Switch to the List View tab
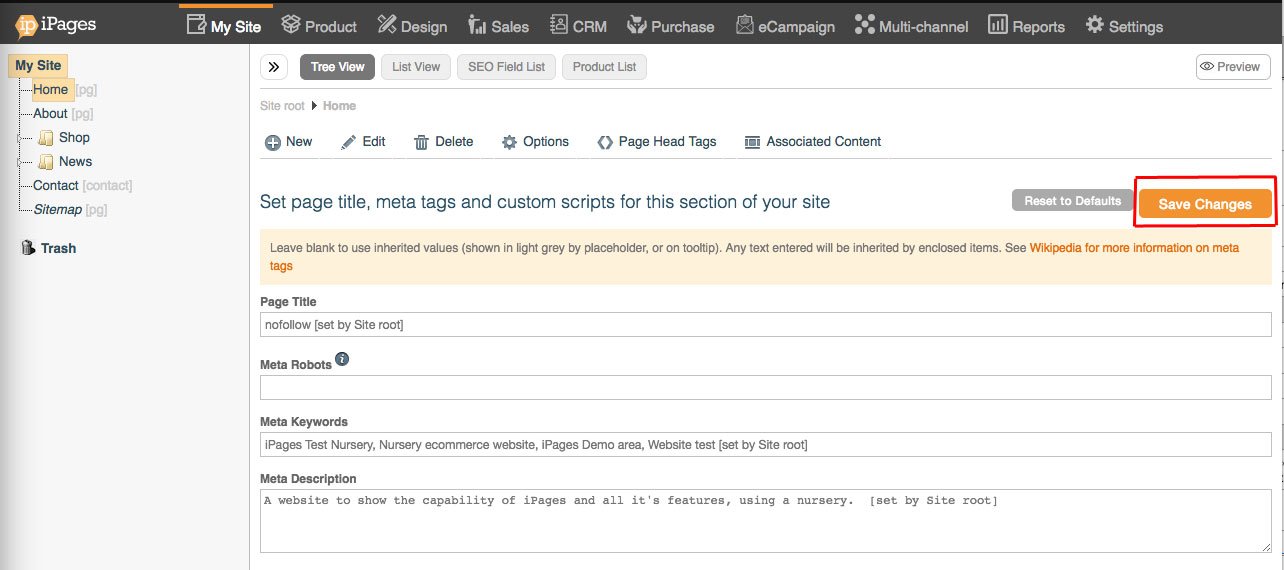Image resolution: width=1284 pixels, height=570 pixels. point(415,67)
